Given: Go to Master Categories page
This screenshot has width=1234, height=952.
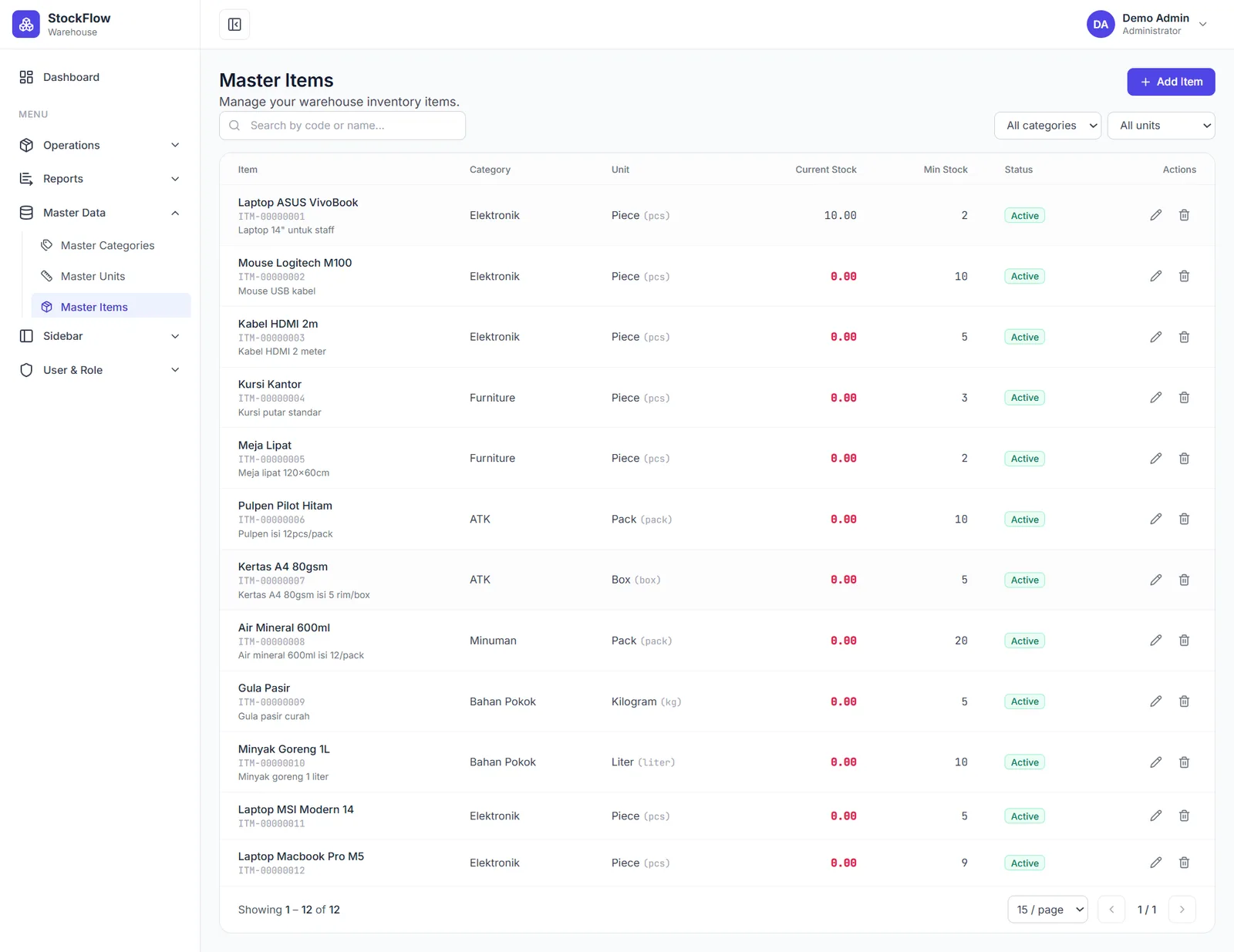Looking at the screenshot, I should coord(108,245).
